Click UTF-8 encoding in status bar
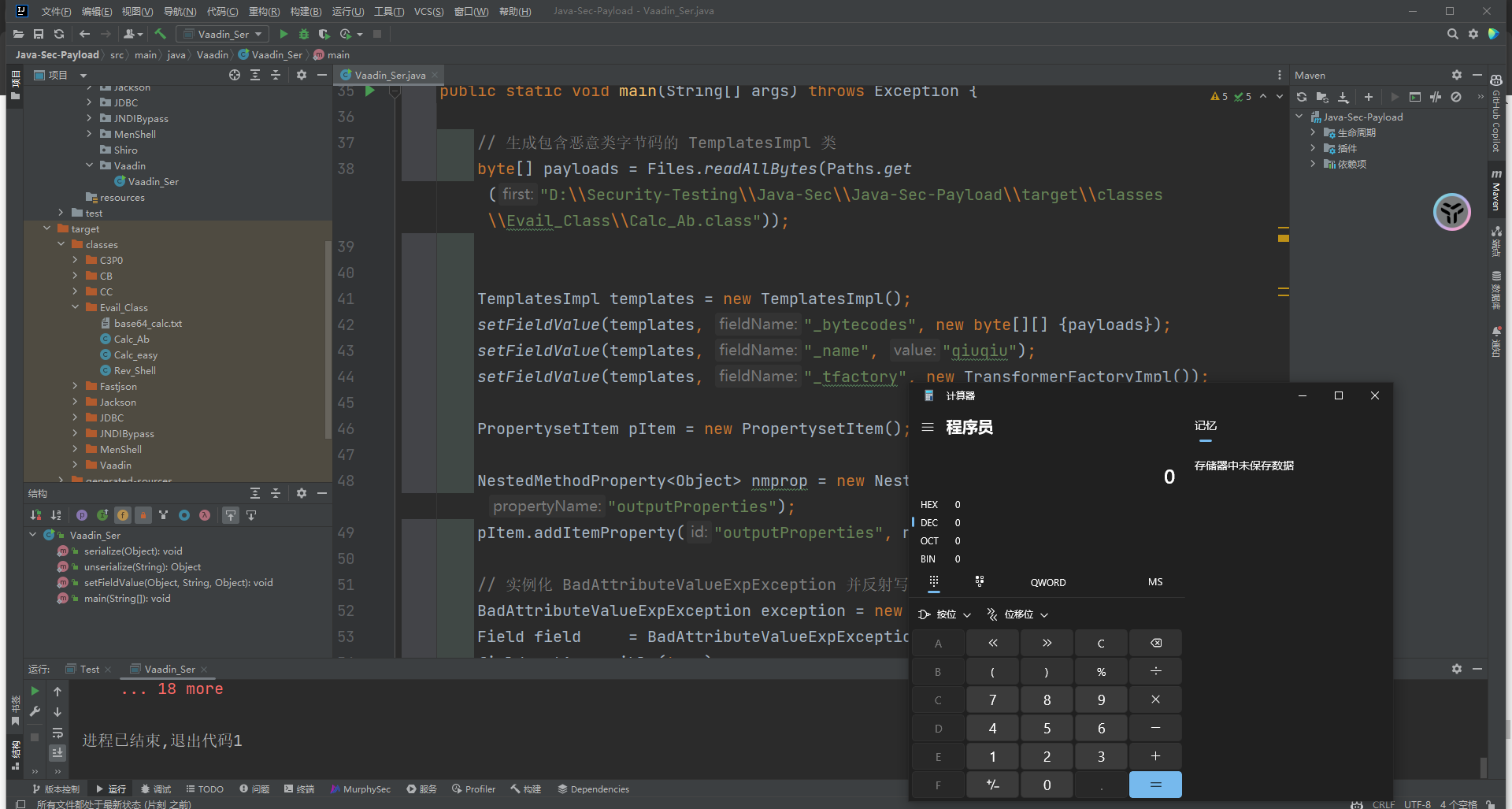The image size is (1512, 809). 1417,803
